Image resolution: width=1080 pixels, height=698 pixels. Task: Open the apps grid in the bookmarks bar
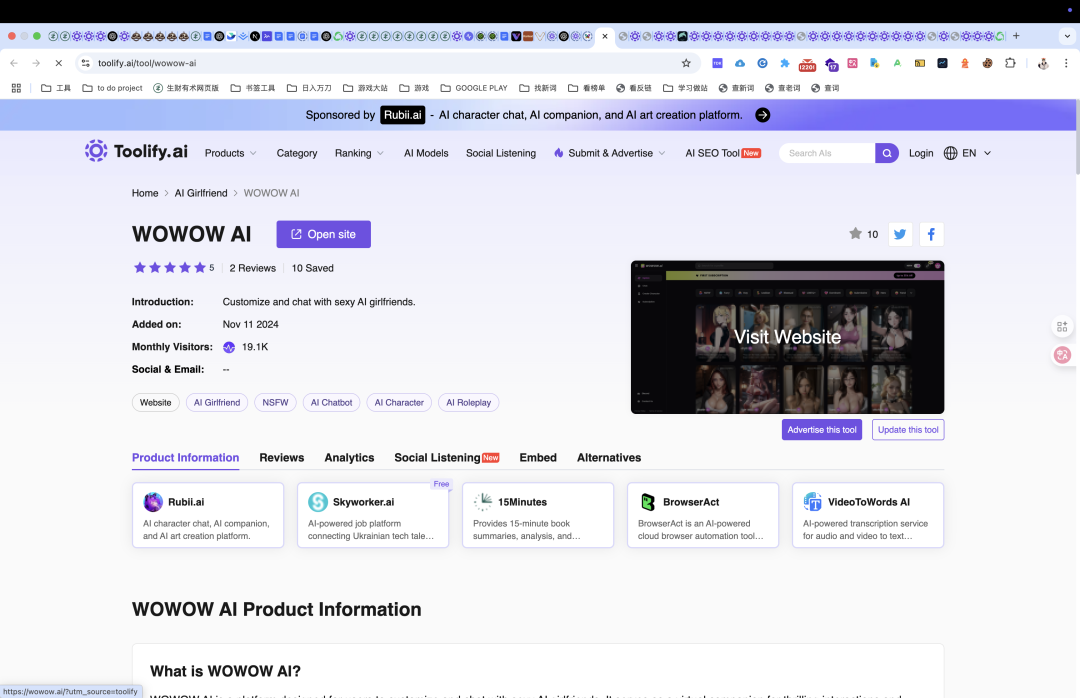[x=17, y=88]
